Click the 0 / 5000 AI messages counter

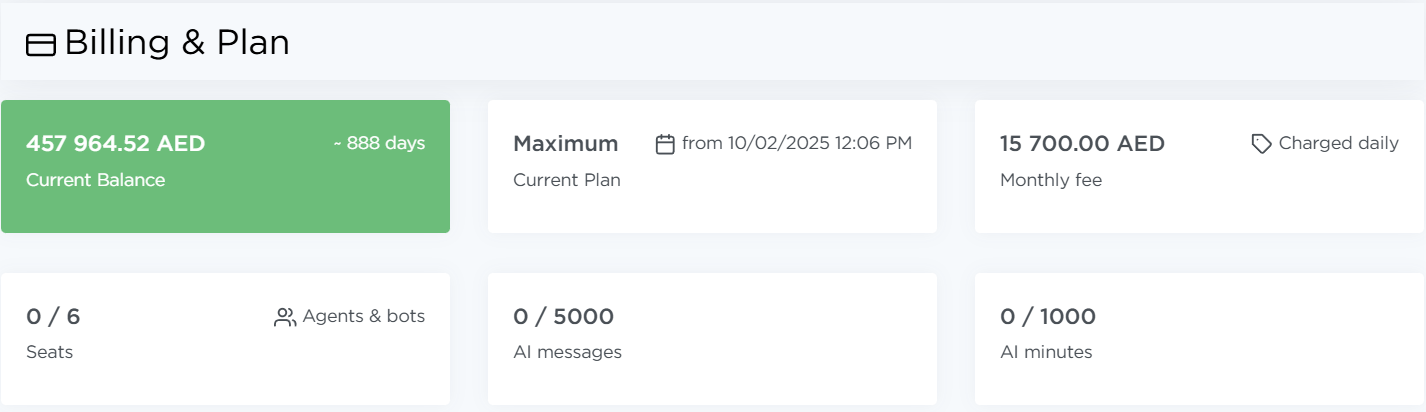point(563,317)
